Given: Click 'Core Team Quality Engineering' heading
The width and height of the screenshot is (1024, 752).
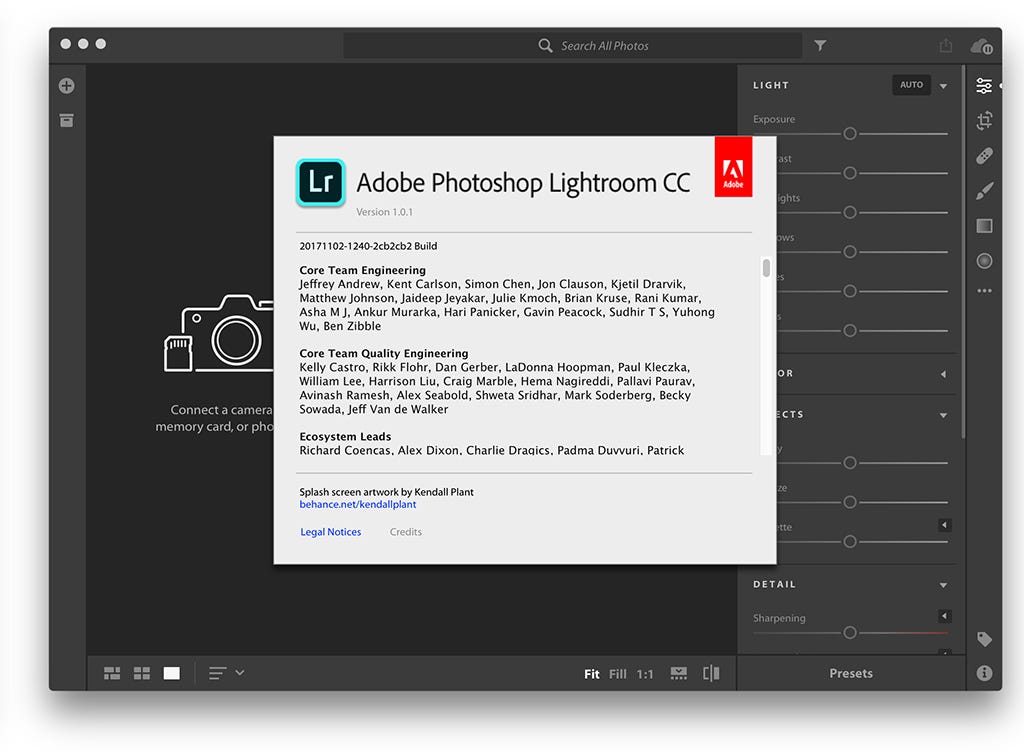Looking at the screenshot, I should 383,353.
